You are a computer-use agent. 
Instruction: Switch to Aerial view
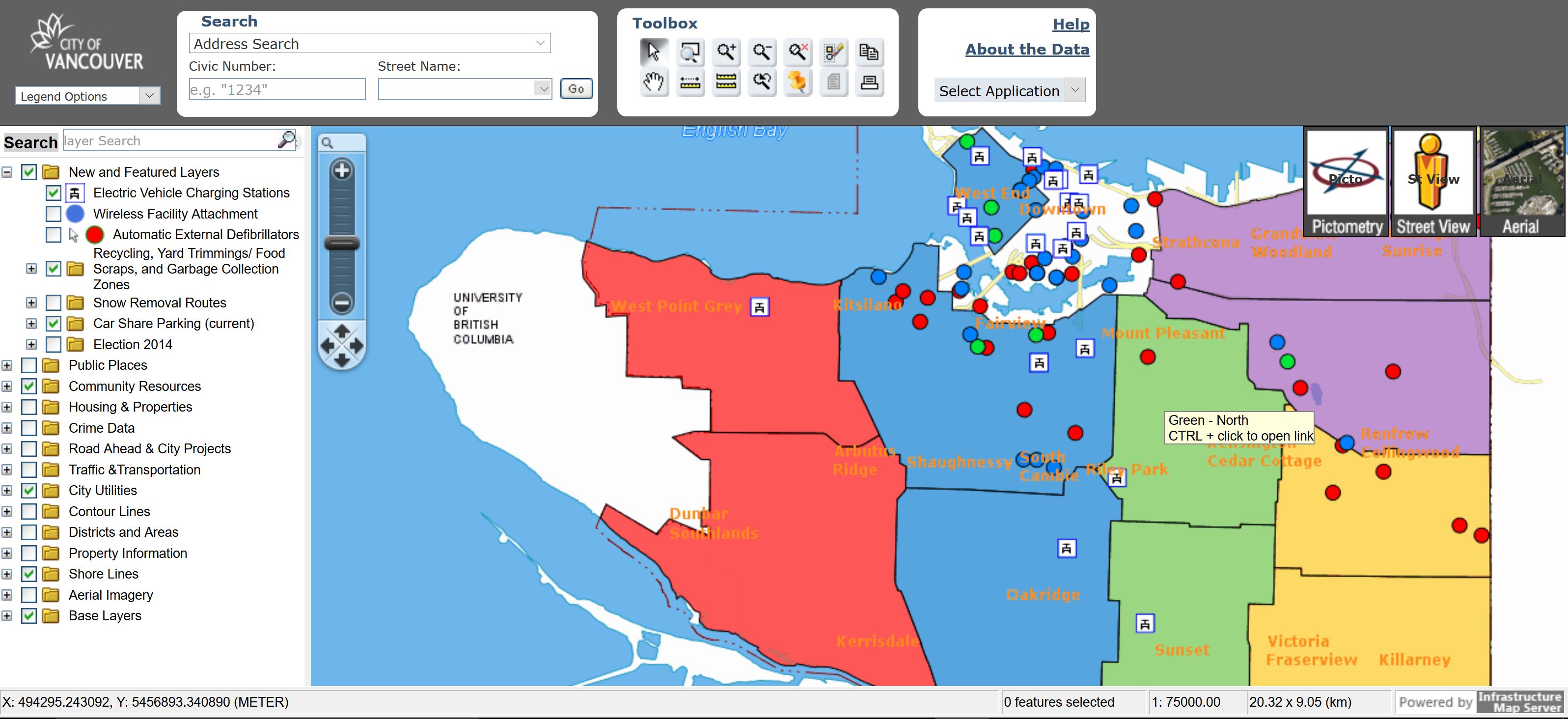pyautogui.click(x=1521, y=181)
